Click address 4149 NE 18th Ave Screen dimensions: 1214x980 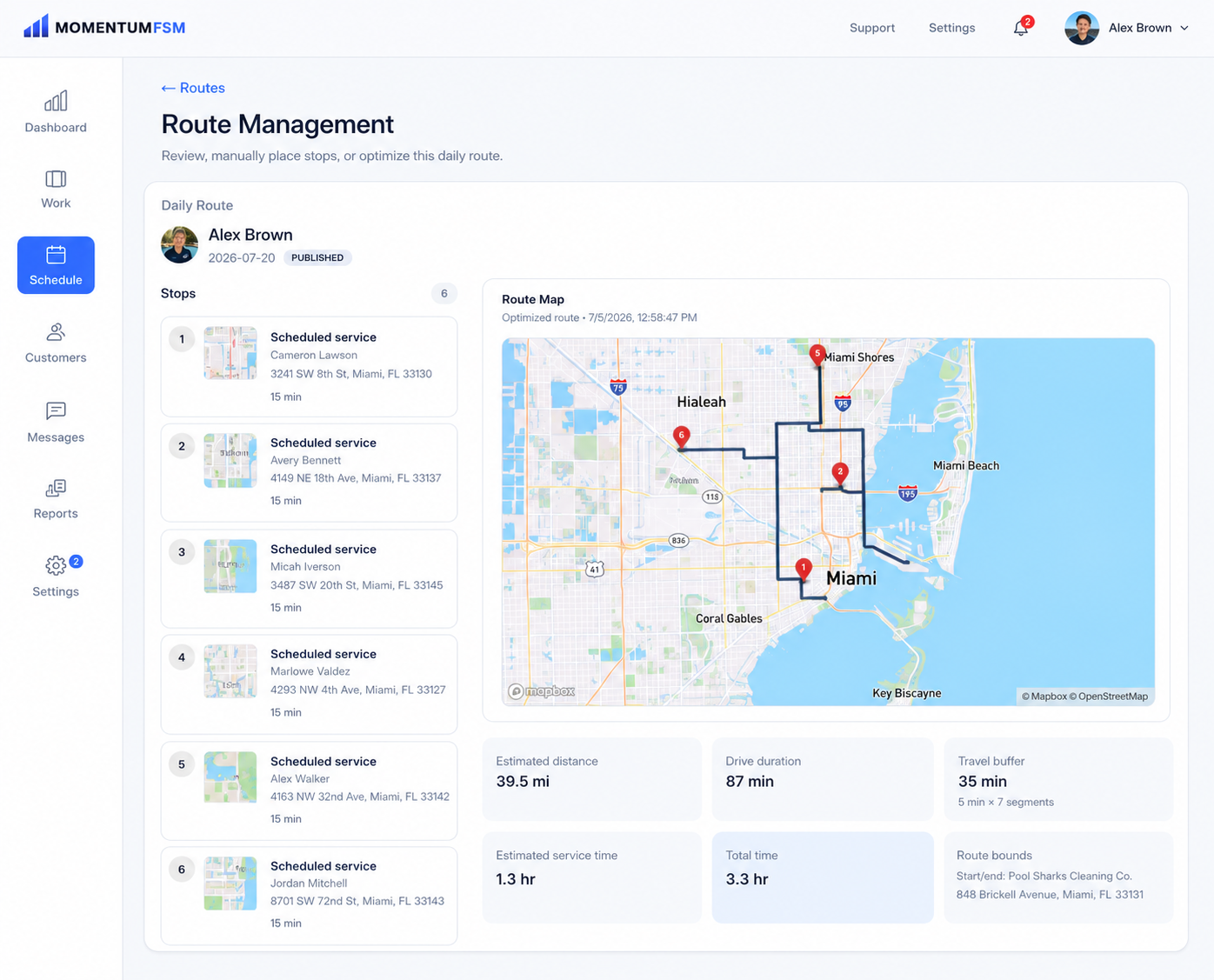(x=356, y=478)
